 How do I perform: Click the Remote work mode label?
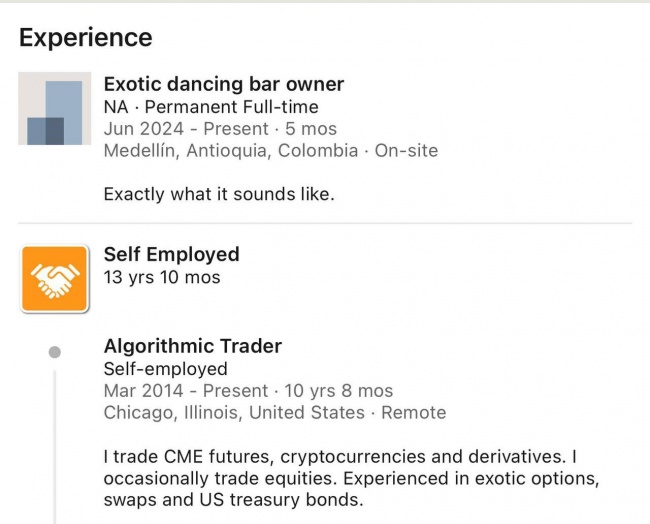click(x=413, y=412)
